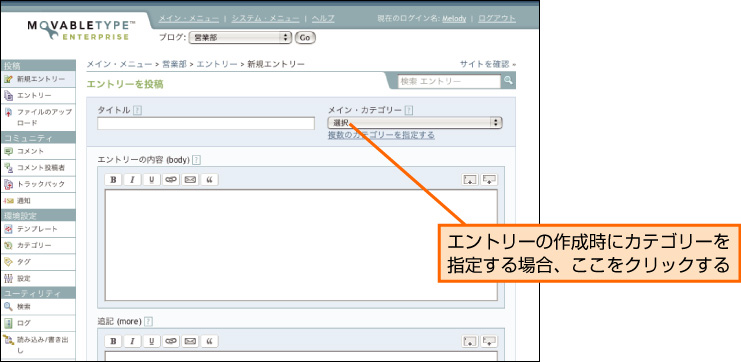741x362 pixels.
Task: Click ログアウト link
Action: click(x=497, y=18)
